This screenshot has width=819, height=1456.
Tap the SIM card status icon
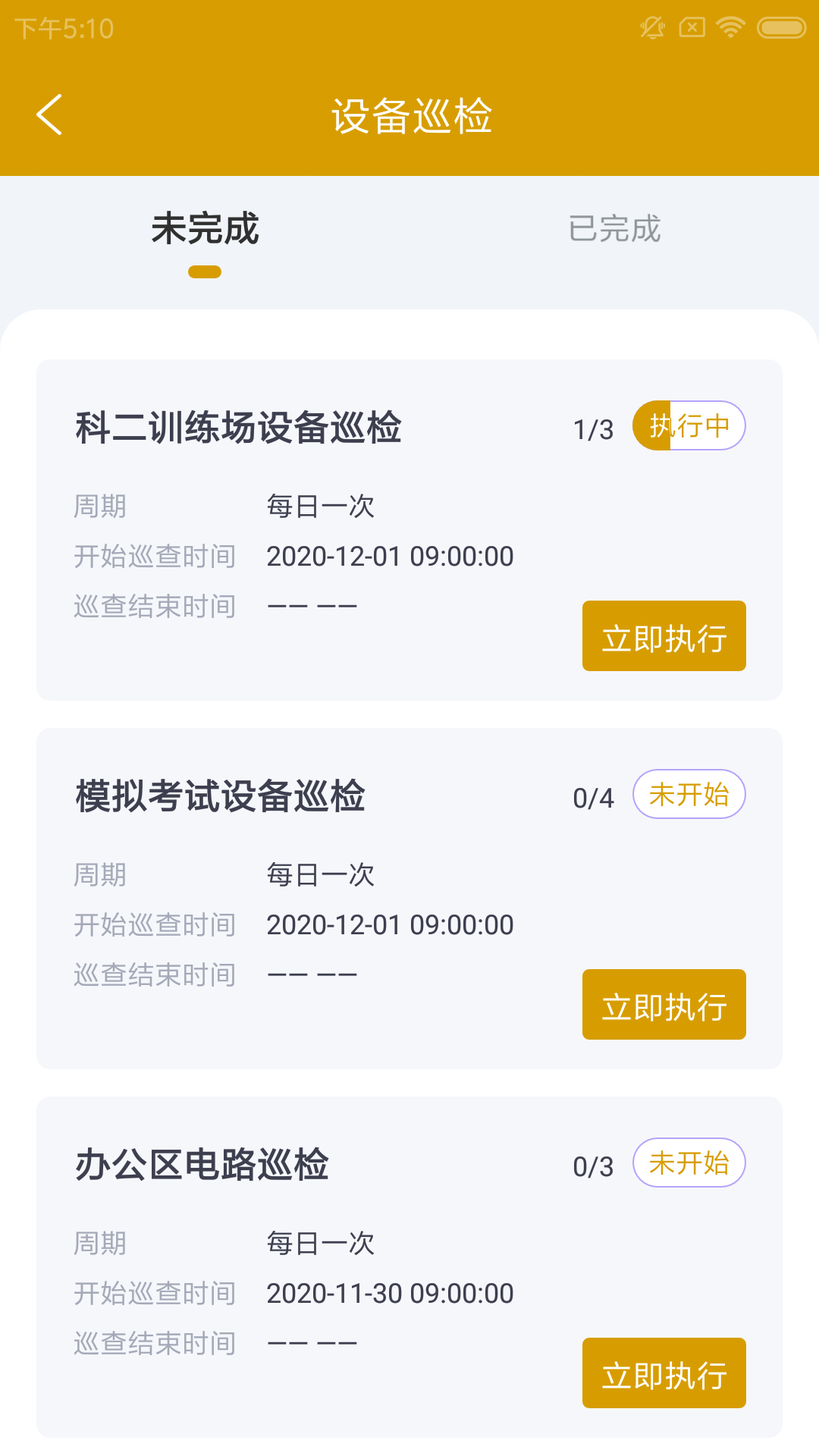pos(692,28)
